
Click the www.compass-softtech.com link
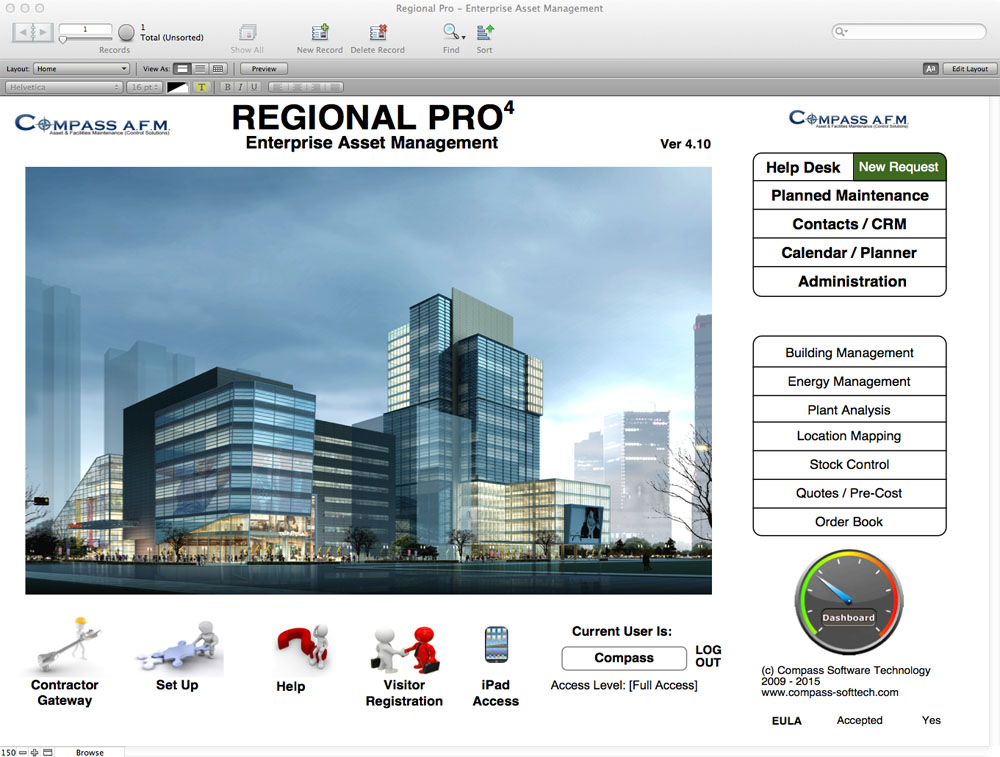click(830, 693)
